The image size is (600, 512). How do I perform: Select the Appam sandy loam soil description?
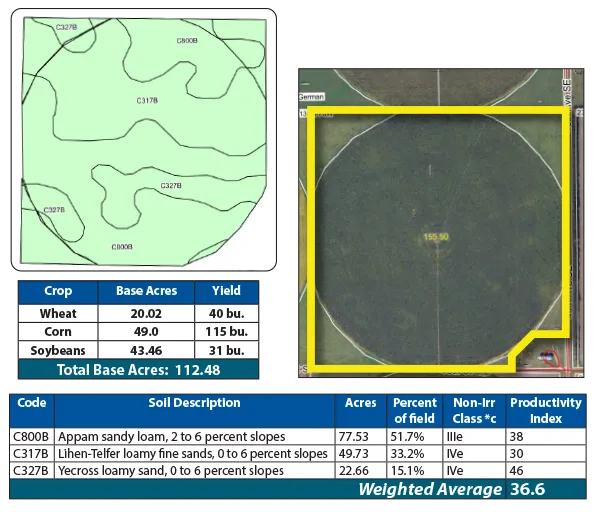[171, 437]
